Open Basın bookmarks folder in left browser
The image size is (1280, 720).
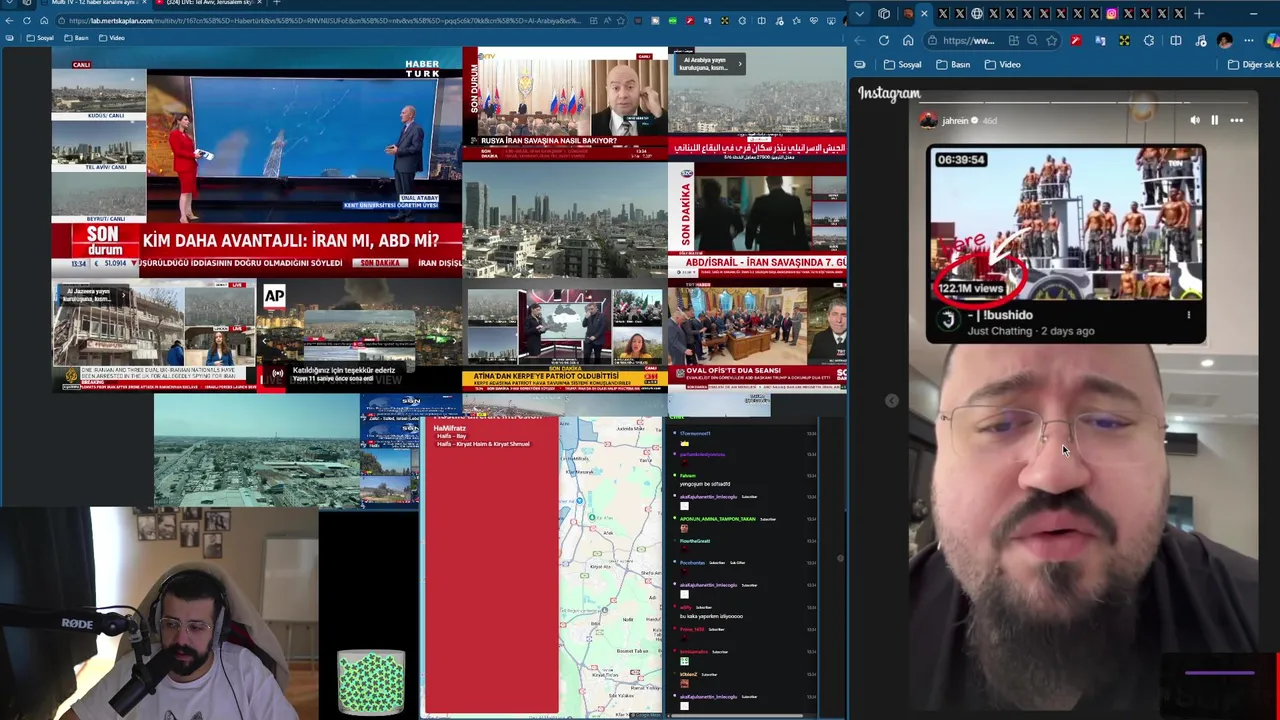pyautogui.click(x=77, y=38)
